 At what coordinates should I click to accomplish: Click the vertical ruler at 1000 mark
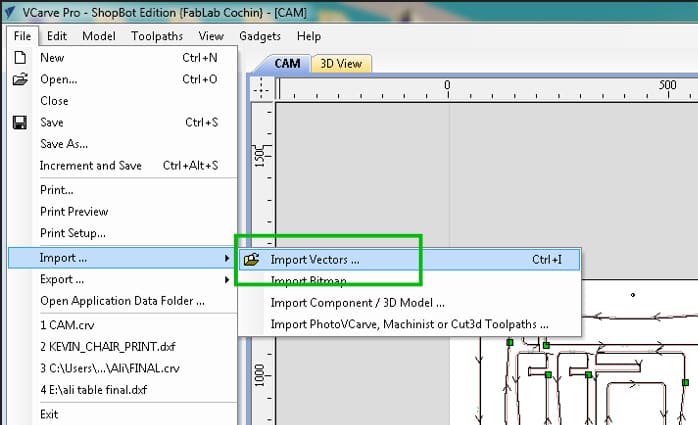[x=261, y=376]
